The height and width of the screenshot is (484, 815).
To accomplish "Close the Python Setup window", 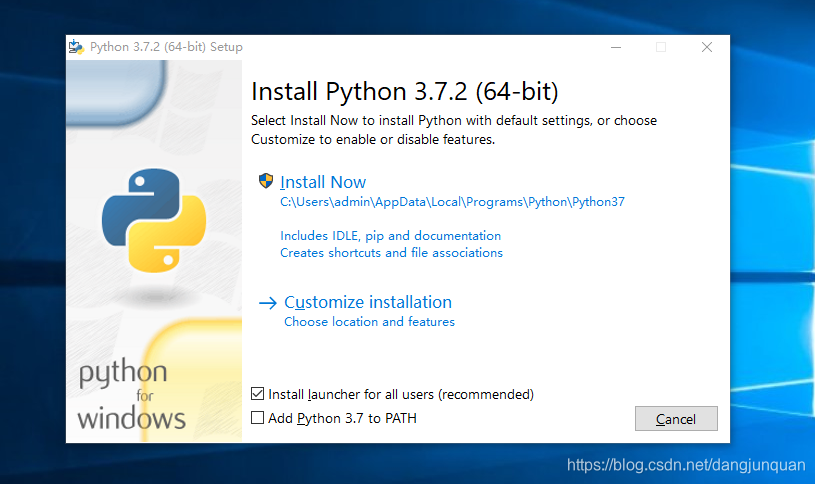I will pos(707,47).
